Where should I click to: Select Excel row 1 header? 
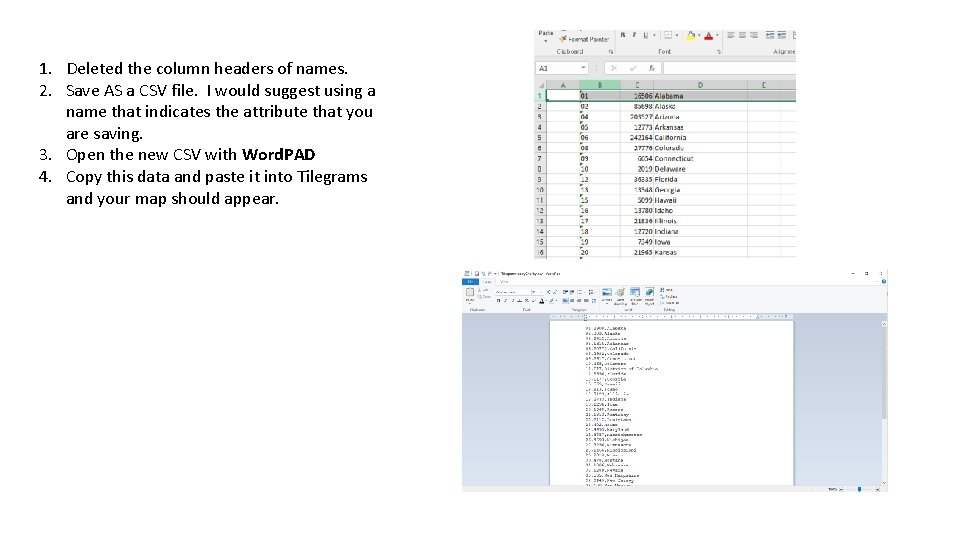pos(540,96)
